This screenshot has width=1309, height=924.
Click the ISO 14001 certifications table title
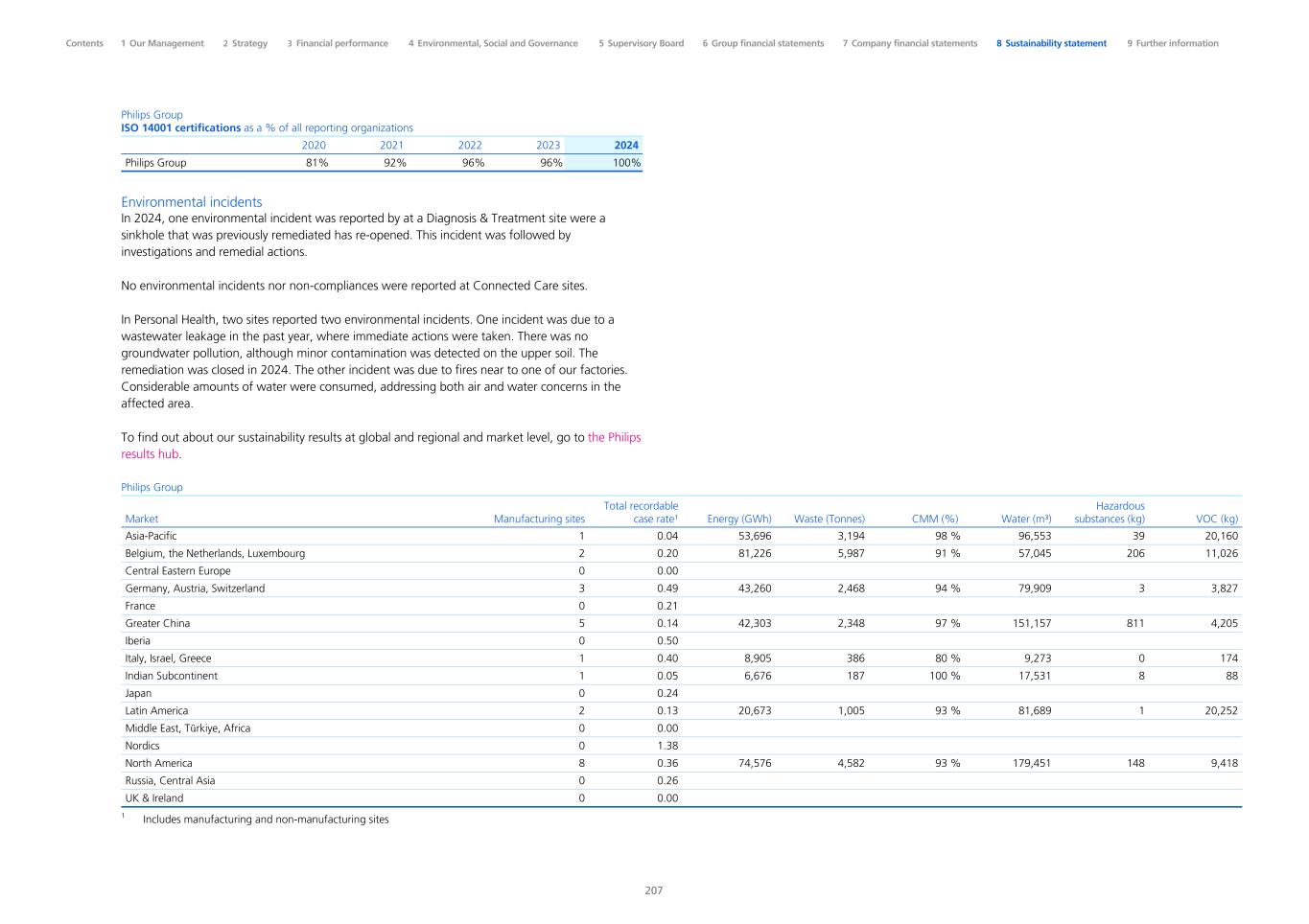click(268, 127)
